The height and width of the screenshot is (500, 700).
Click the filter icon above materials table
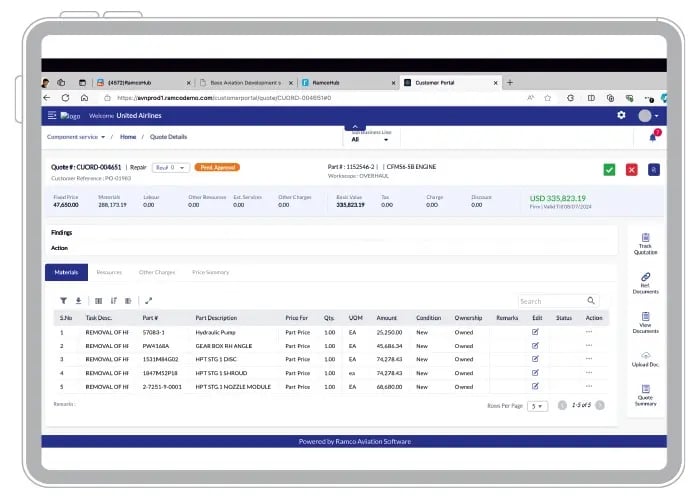point(64,300)
